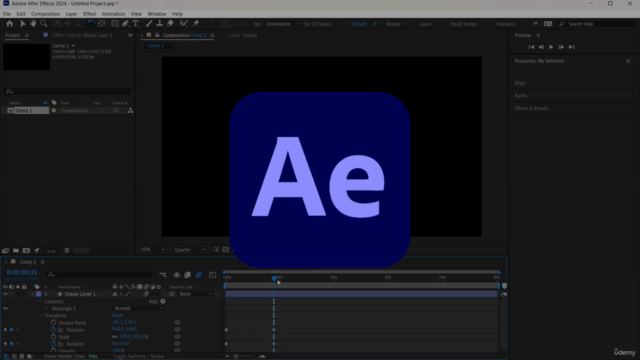Expand hidden Project panel tabs chevron
640x360 pixels.
click(130, 35)
